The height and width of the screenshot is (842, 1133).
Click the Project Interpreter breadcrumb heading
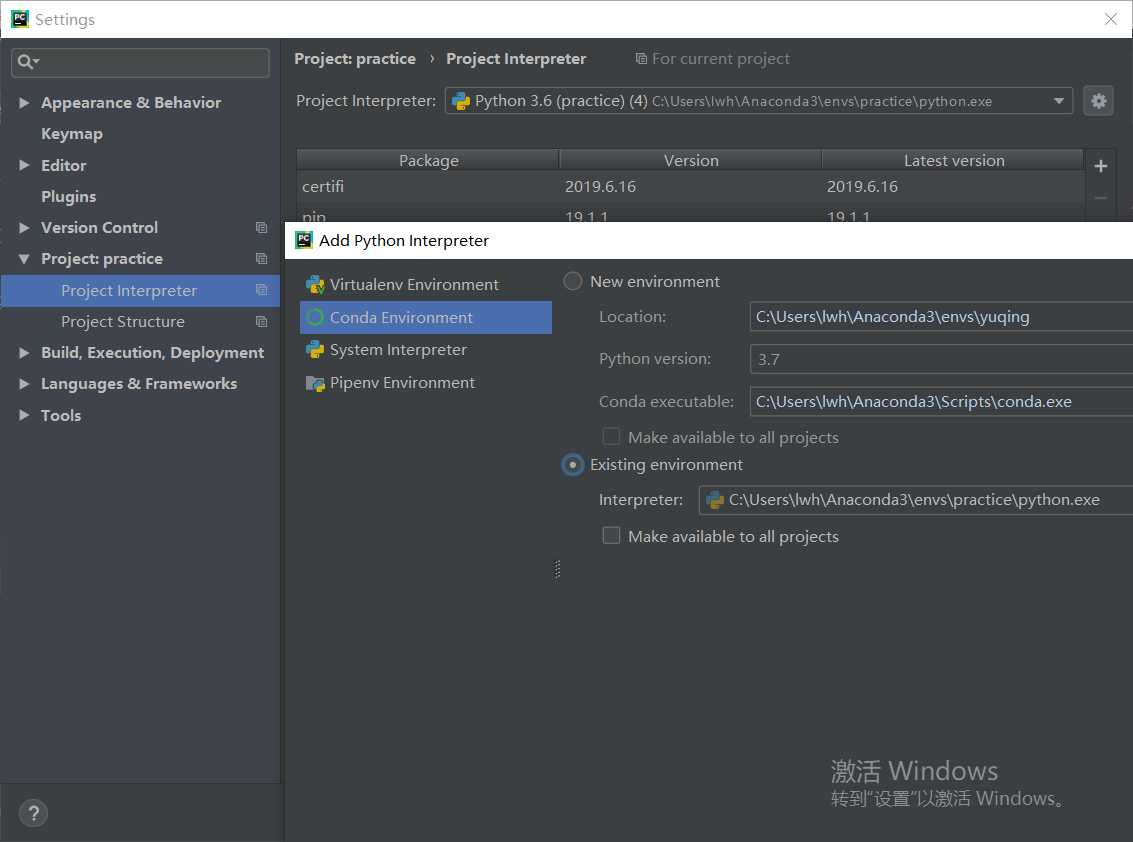point(516,59)
